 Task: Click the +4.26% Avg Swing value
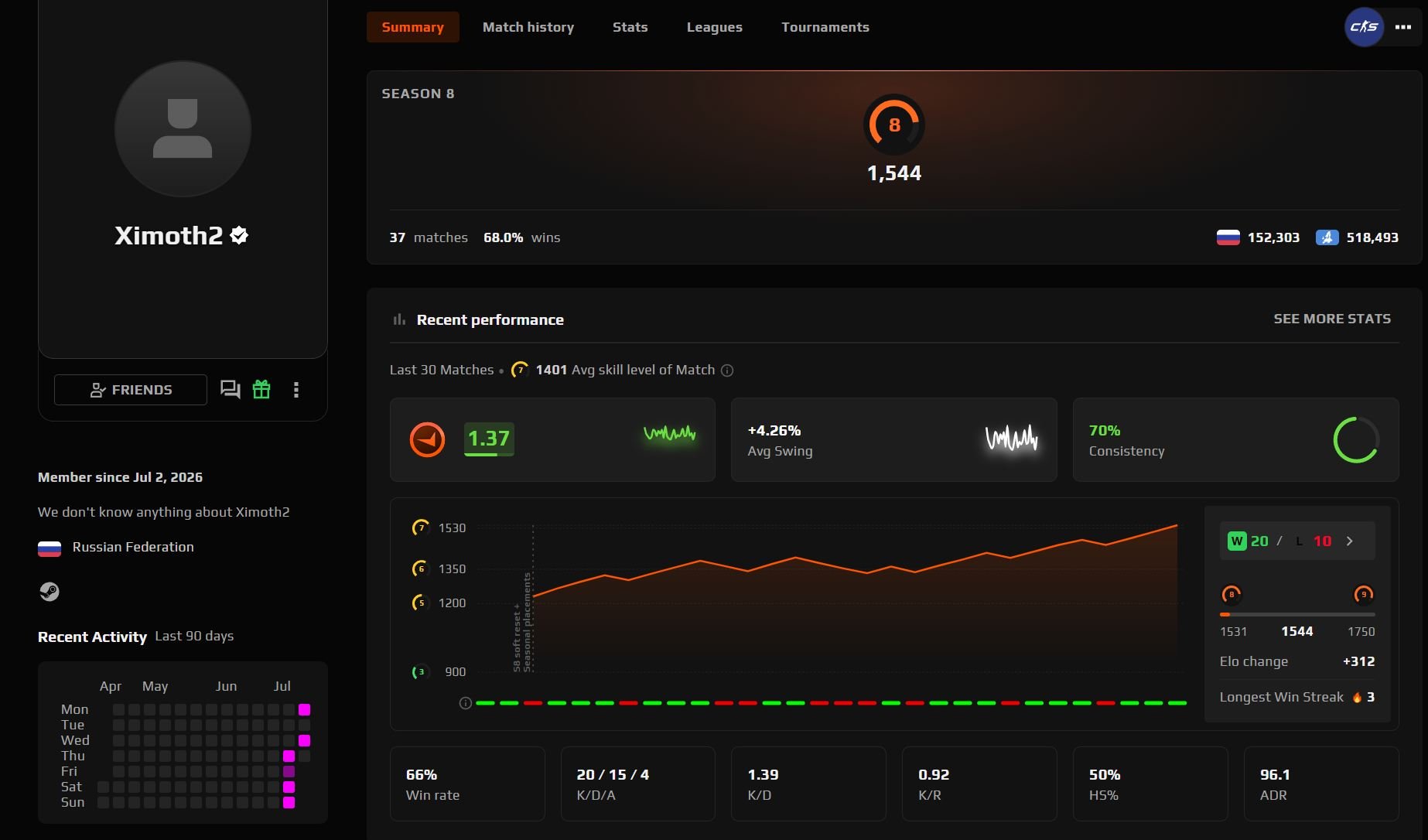point(774,430)
